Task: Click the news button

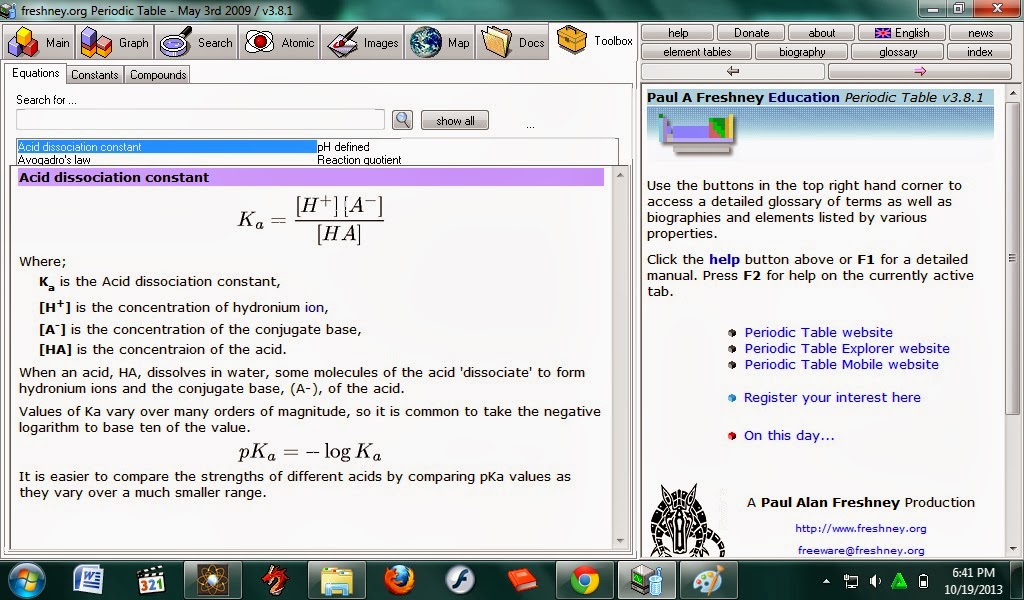Action: [980, 33]
